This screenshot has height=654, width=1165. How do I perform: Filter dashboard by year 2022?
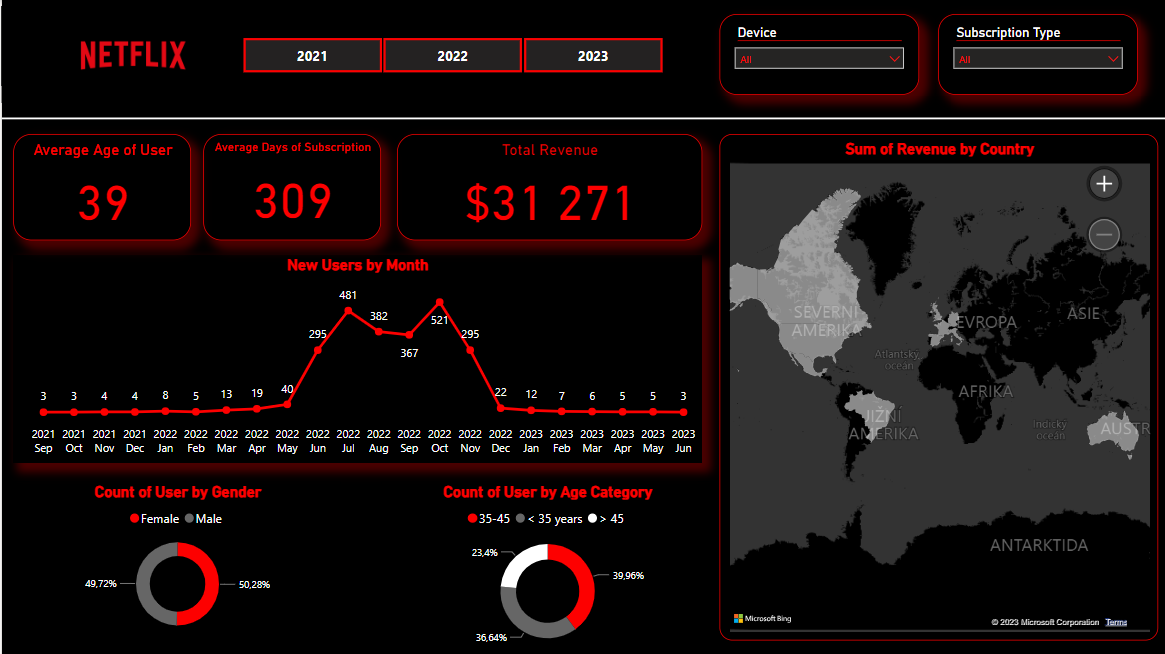(452, 56)
